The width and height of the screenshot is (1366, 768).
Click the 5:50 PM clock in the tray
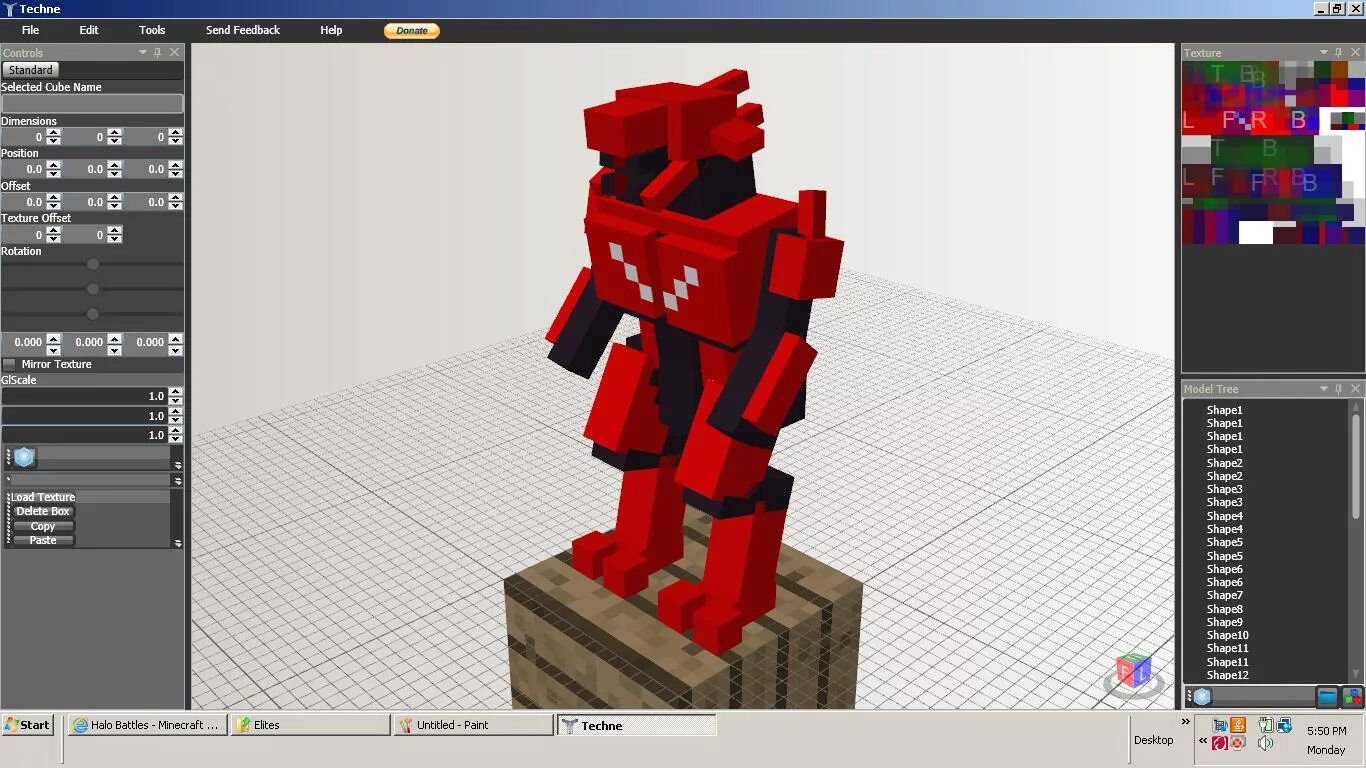pyautogui.click(x=1326, y=731)
